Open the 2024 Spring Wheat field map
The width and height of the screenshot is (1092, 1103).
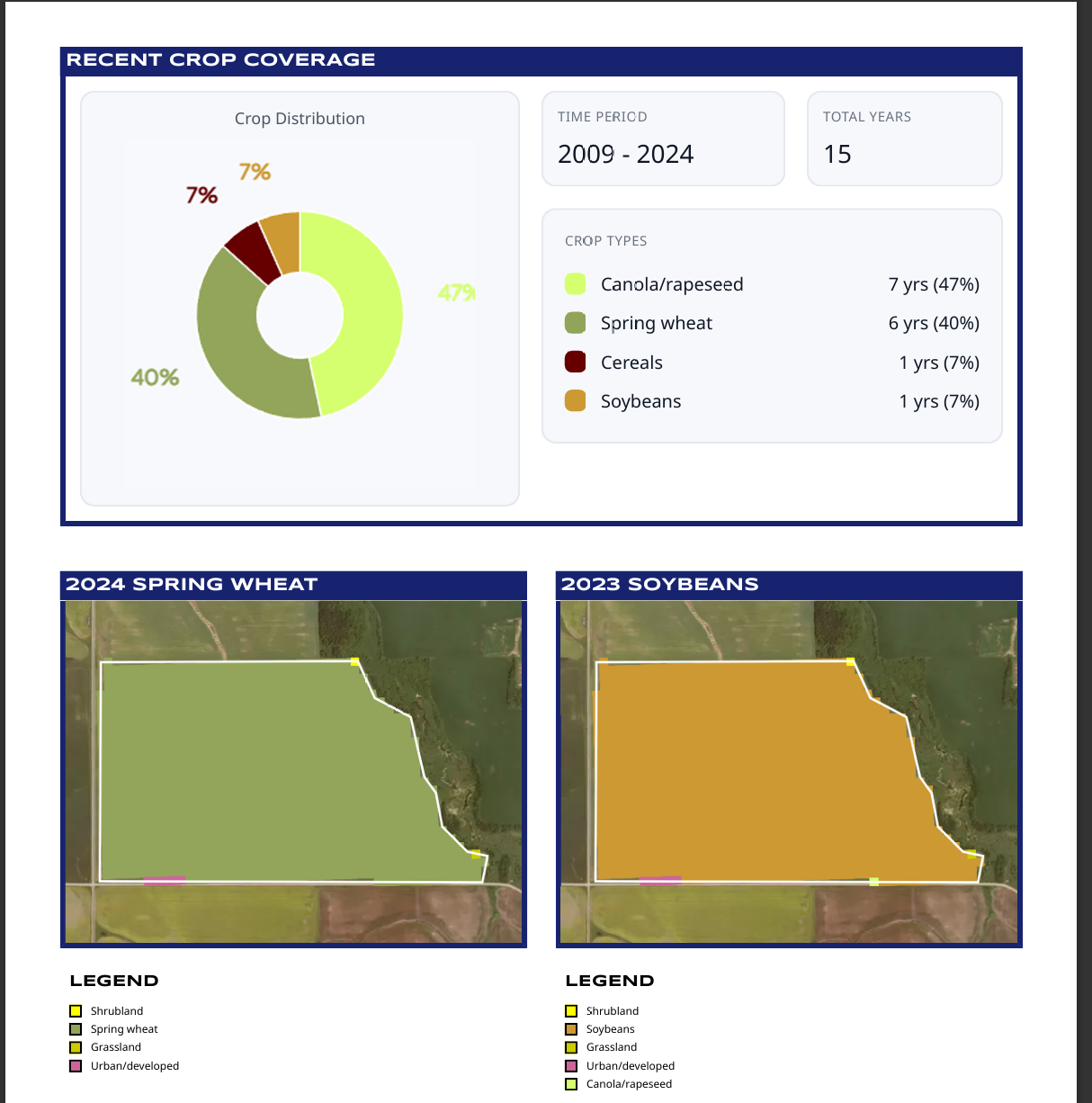[293, 772]
